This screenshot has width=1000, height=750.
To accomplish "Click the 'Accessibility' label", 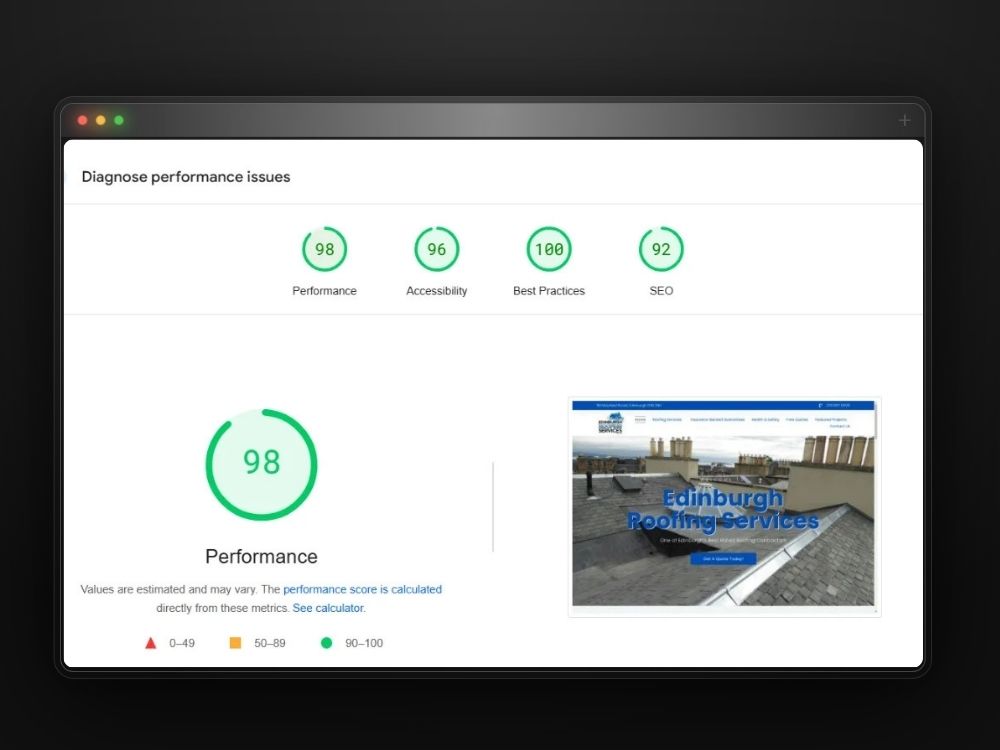I will pyautogui.click(x=437, y=291).
